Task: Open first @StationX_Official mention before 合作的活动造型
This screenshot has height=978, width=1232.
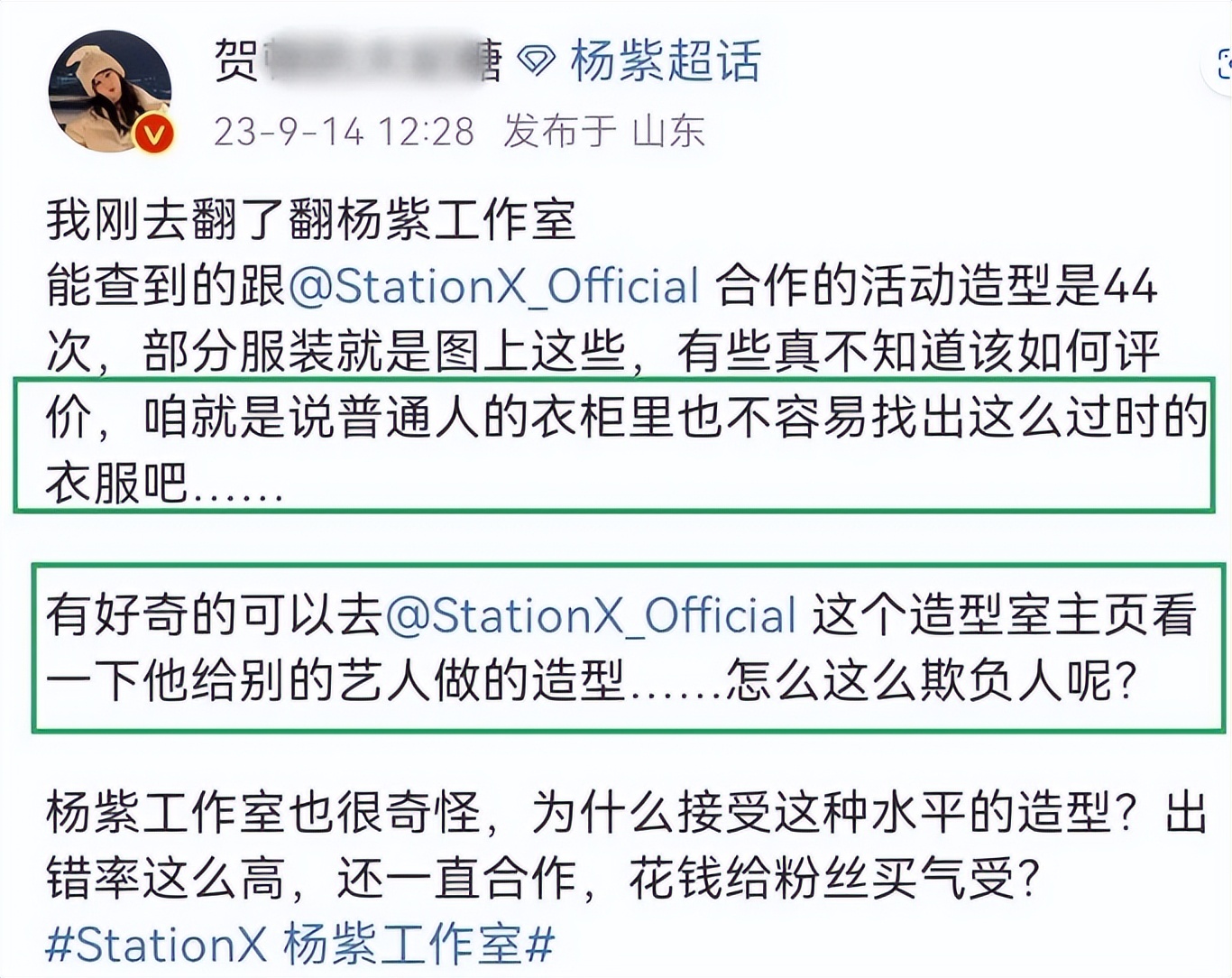Action: [x=494, y=286]
